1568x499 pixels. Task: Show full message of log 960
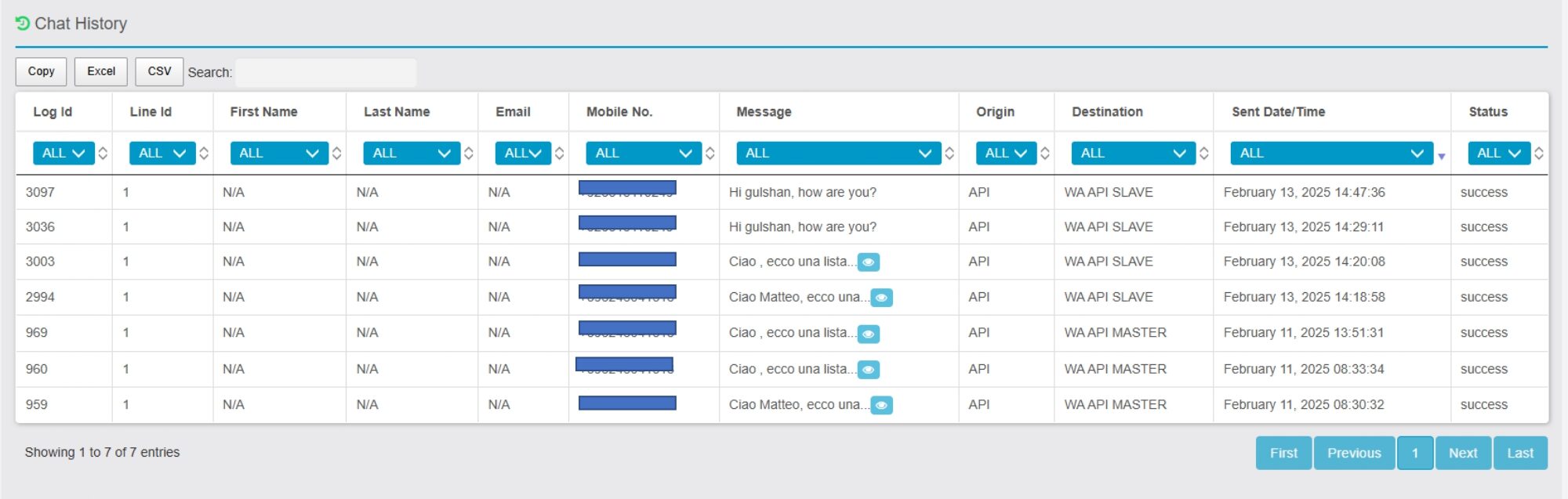pos(868,370)
